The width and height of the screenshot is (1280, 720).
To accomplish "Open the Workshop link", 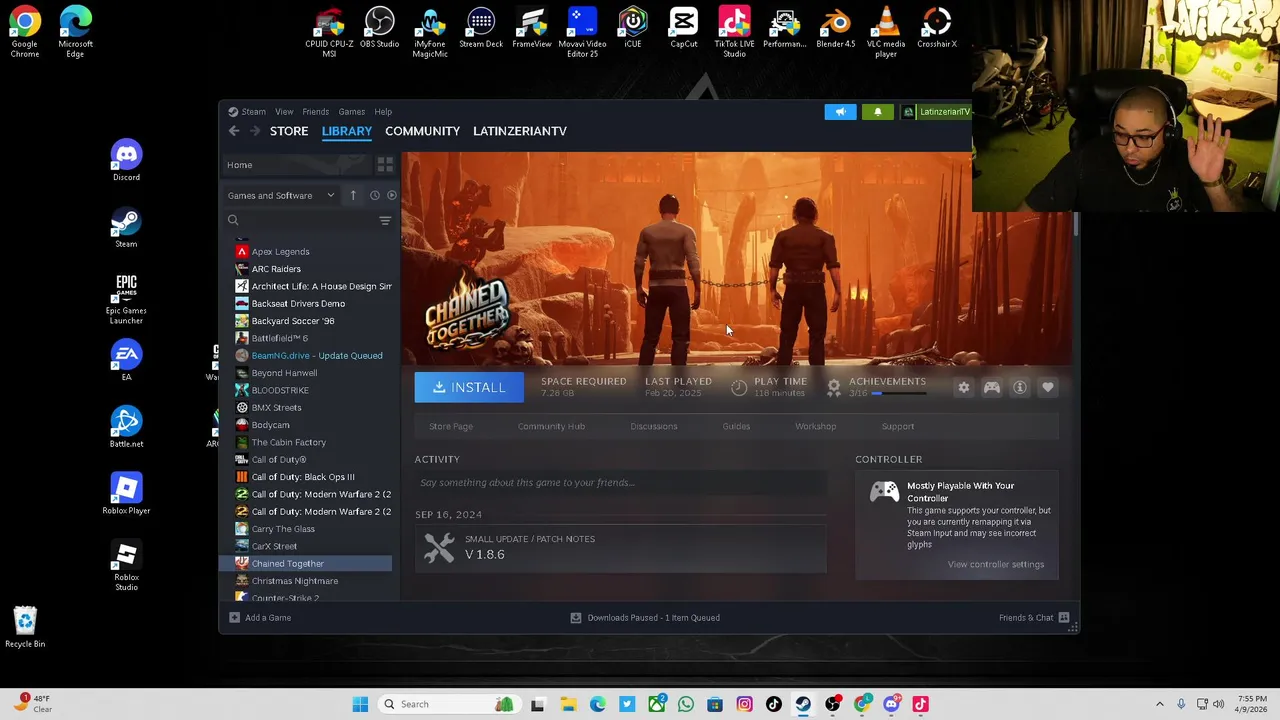I will click(815, 426).
